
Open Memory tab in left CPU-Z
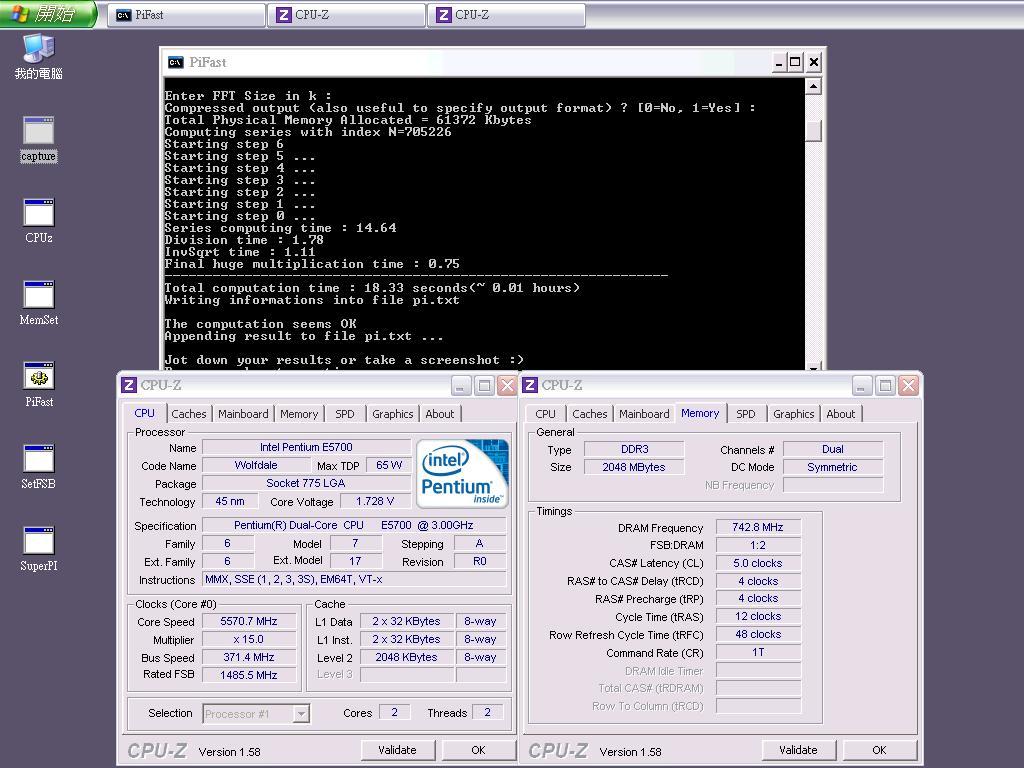click(299, 414)
